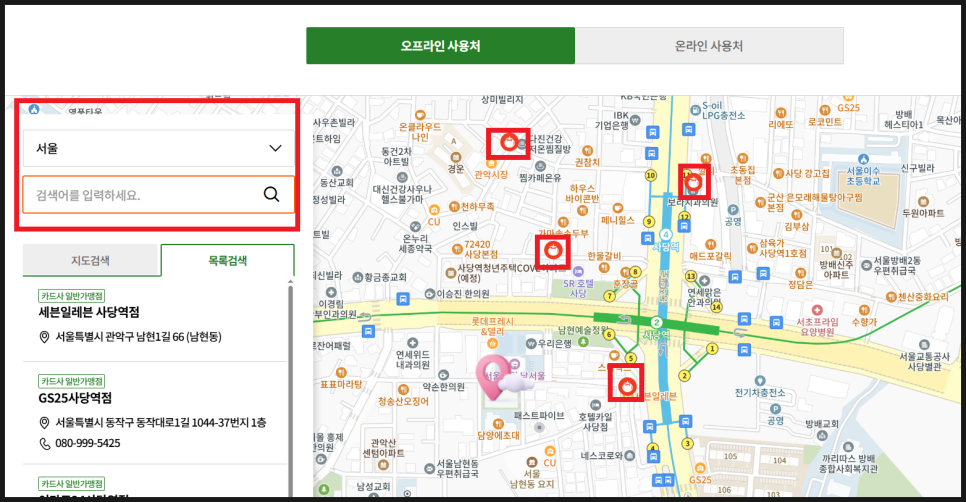Click the 방배교회 church icon

point(821,435)
